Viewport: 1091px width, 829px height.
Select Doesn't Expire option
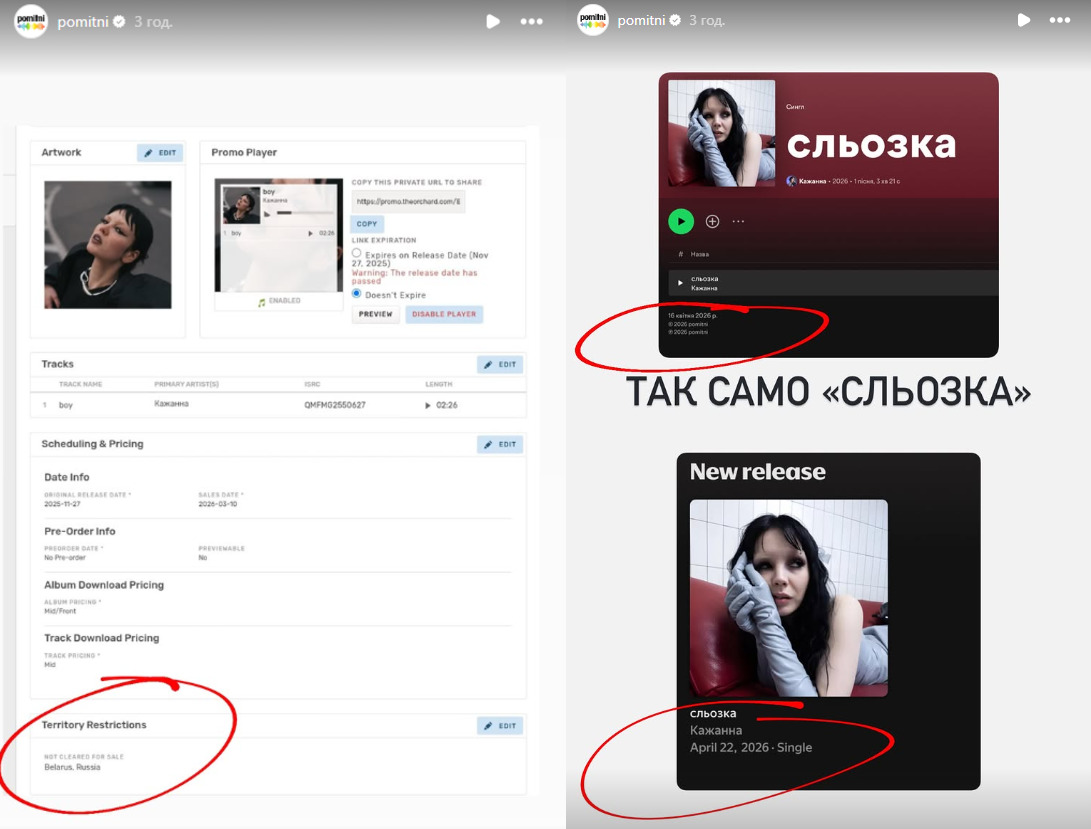point(357,294)
